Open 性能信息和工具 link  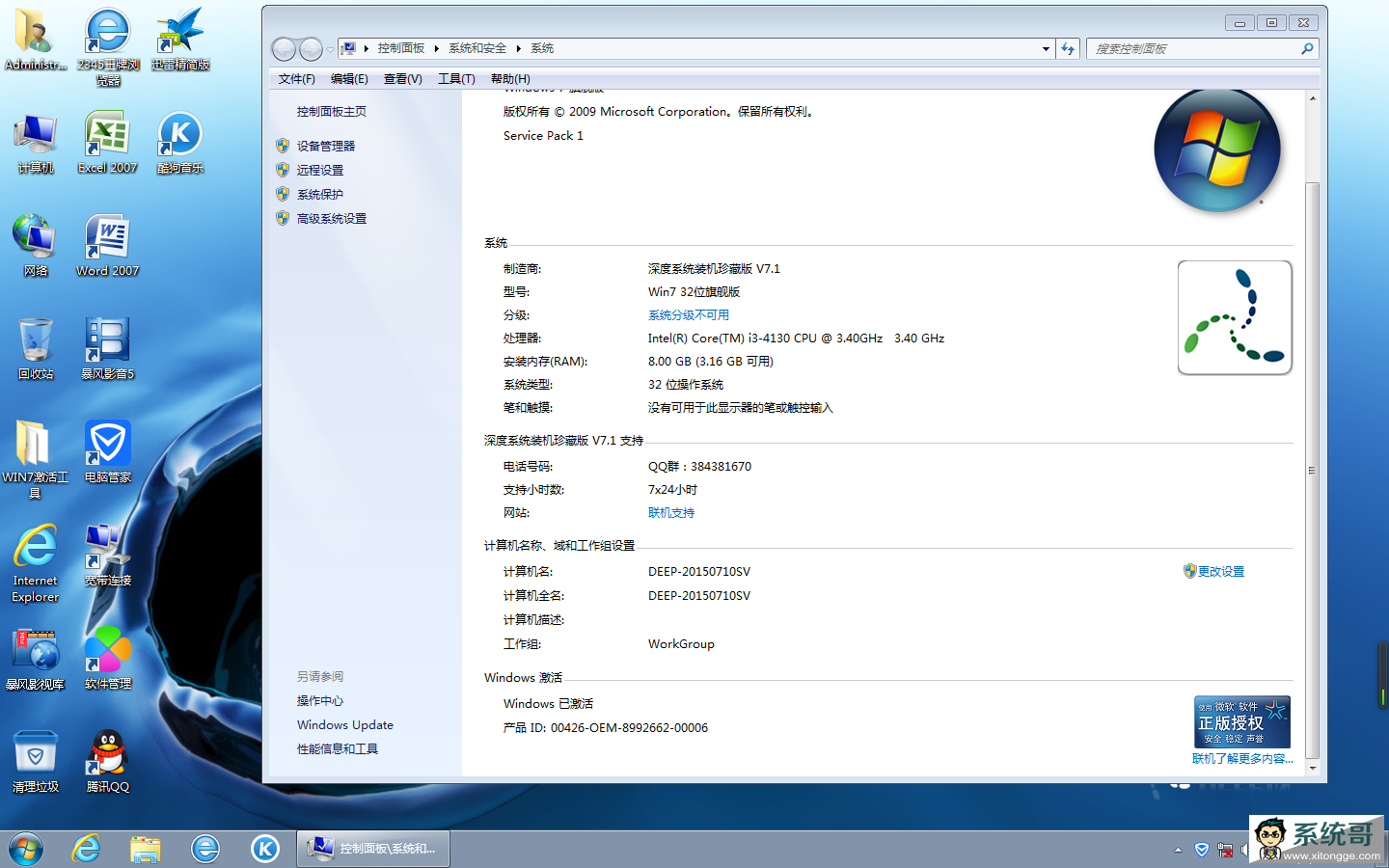(x=338, y=749)
